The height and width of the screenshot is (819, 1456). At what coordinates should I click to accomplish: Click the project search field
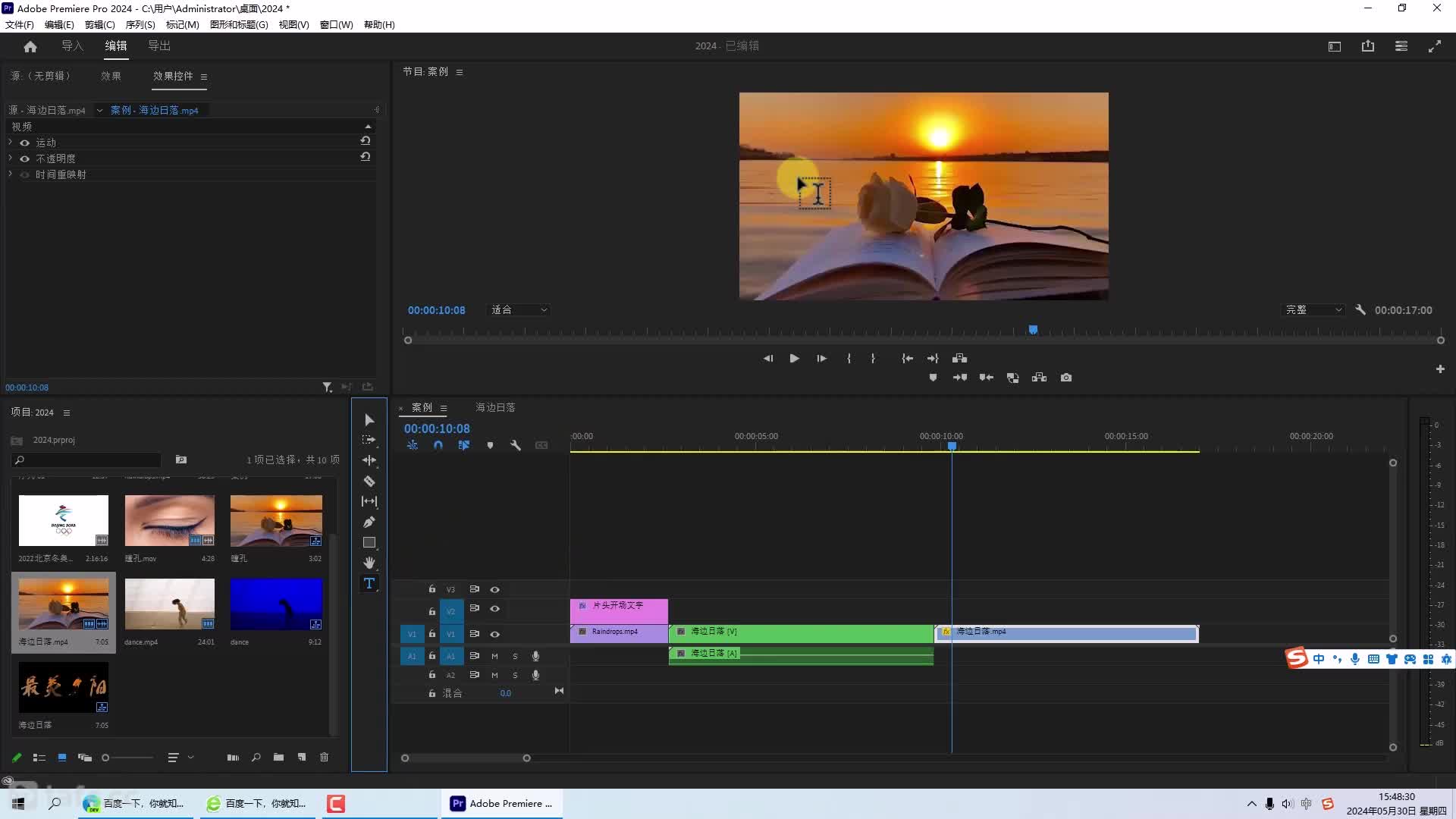coord(87,460)
